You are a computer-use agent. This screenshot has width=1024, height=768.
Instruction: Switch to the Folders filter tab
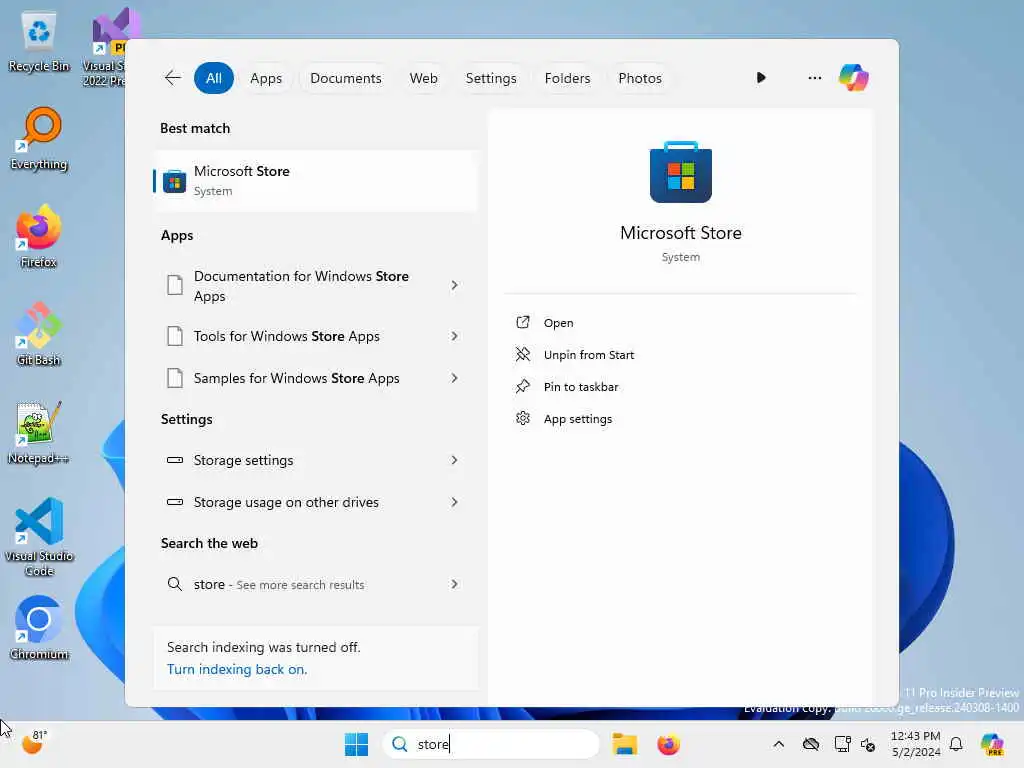pos(567,78)
